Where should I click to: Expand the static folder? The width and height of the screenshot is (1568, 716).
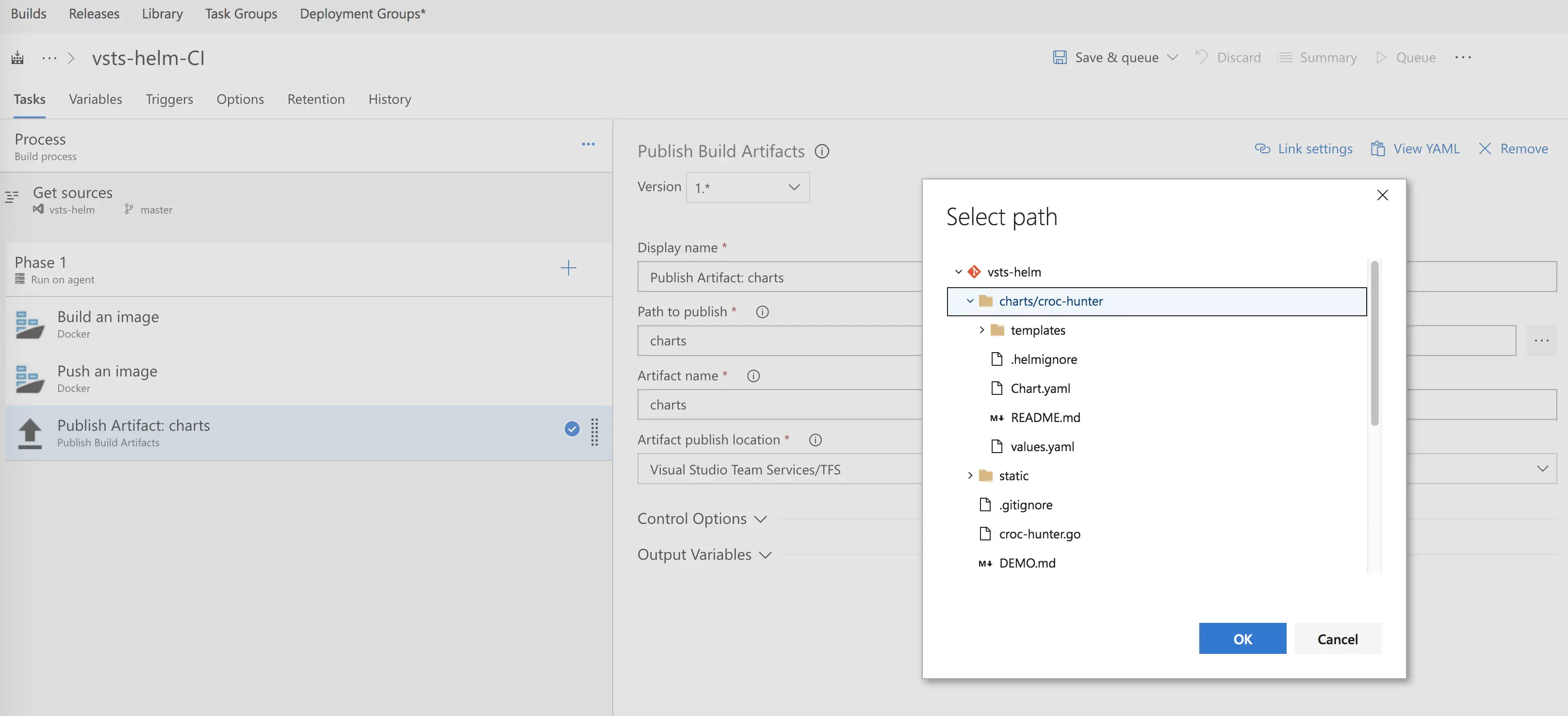970,475
